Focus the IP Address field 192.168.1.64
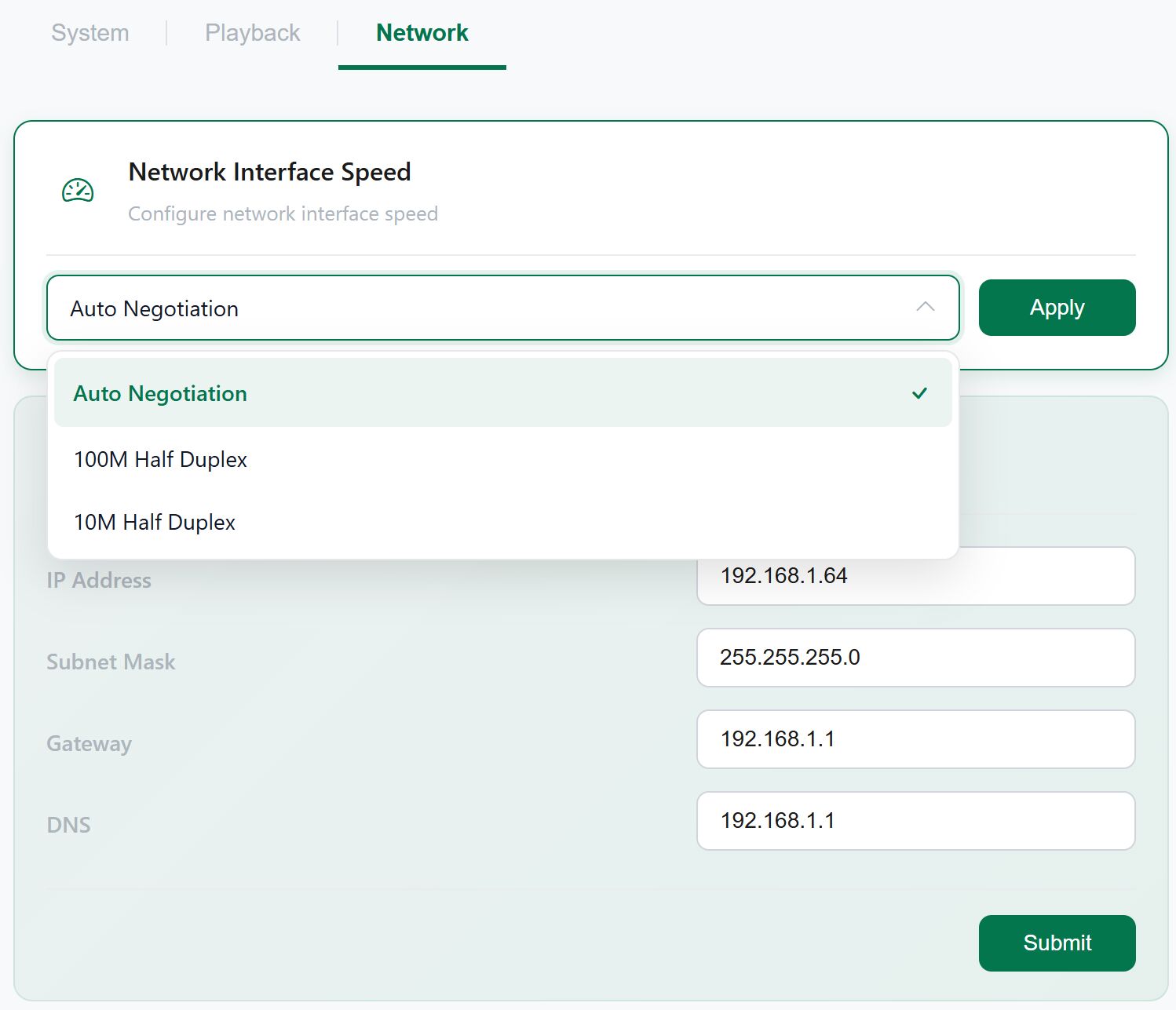Viewport: 1176px width, 1010px height. coord(915,576)
